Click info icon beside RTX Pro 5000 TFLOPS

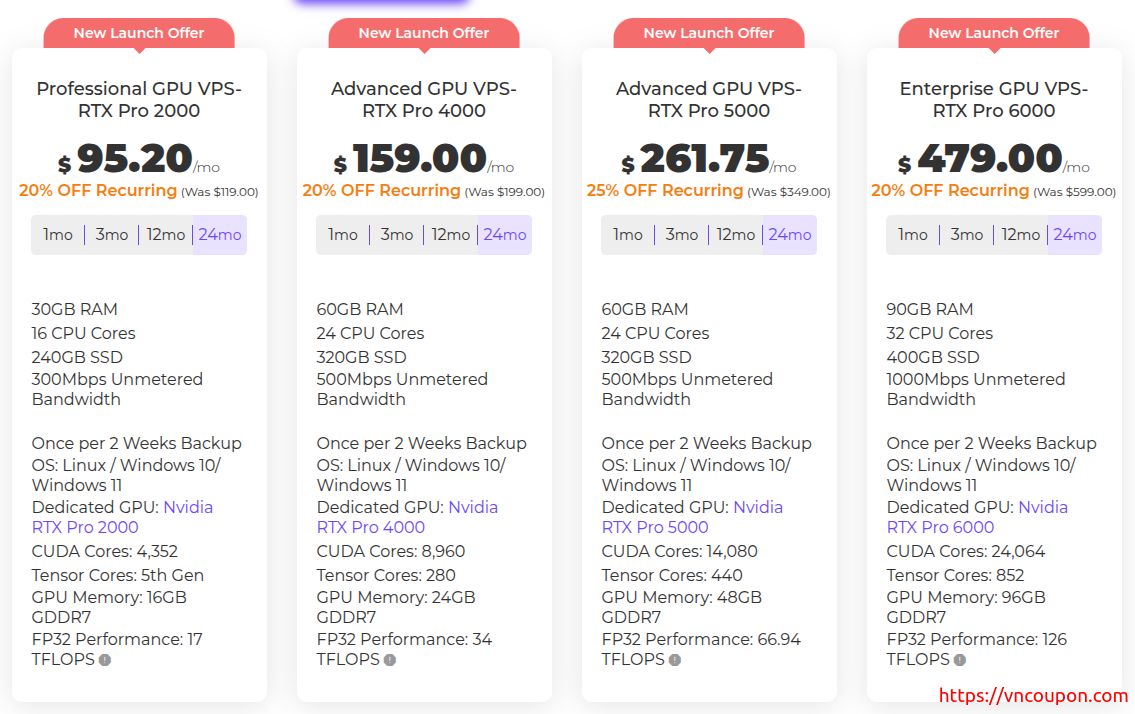point(675,660)
